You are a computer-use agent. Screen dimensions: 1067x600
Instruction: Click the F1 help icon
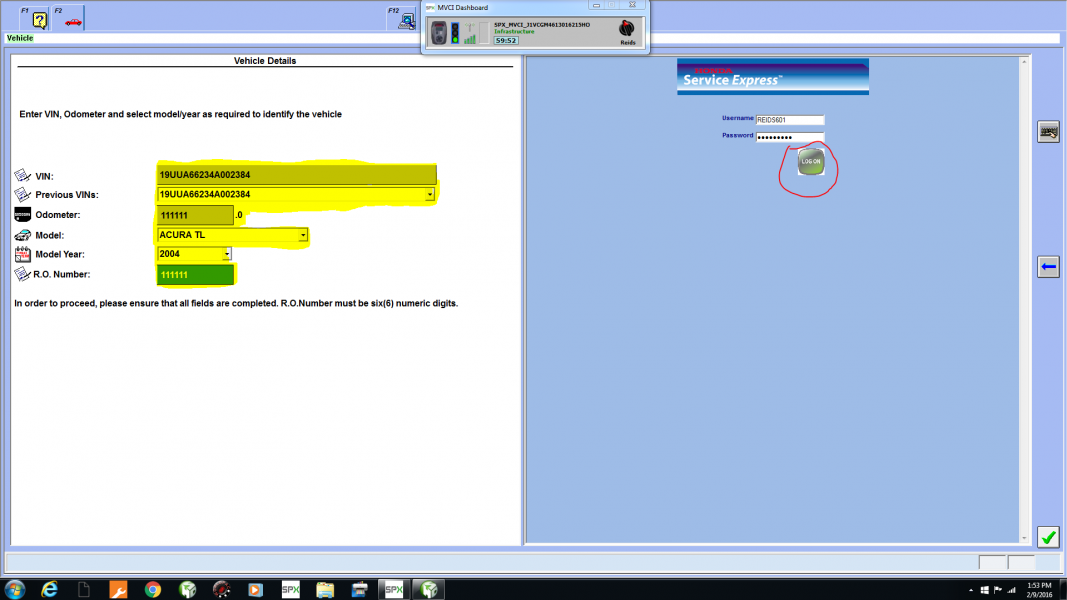pos(39,20)
